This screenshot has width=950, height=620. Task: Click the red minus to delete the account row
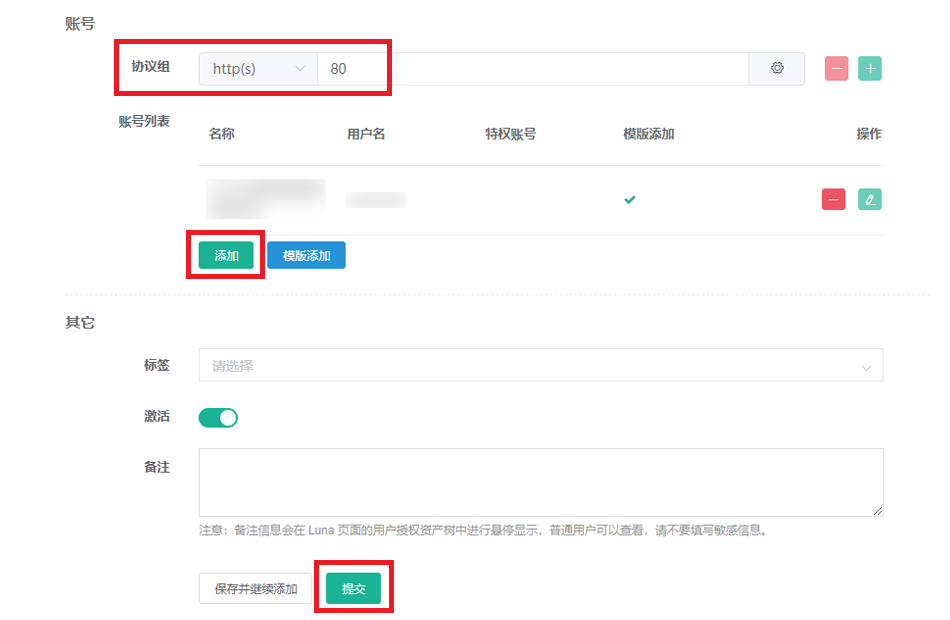coord(833,199)
